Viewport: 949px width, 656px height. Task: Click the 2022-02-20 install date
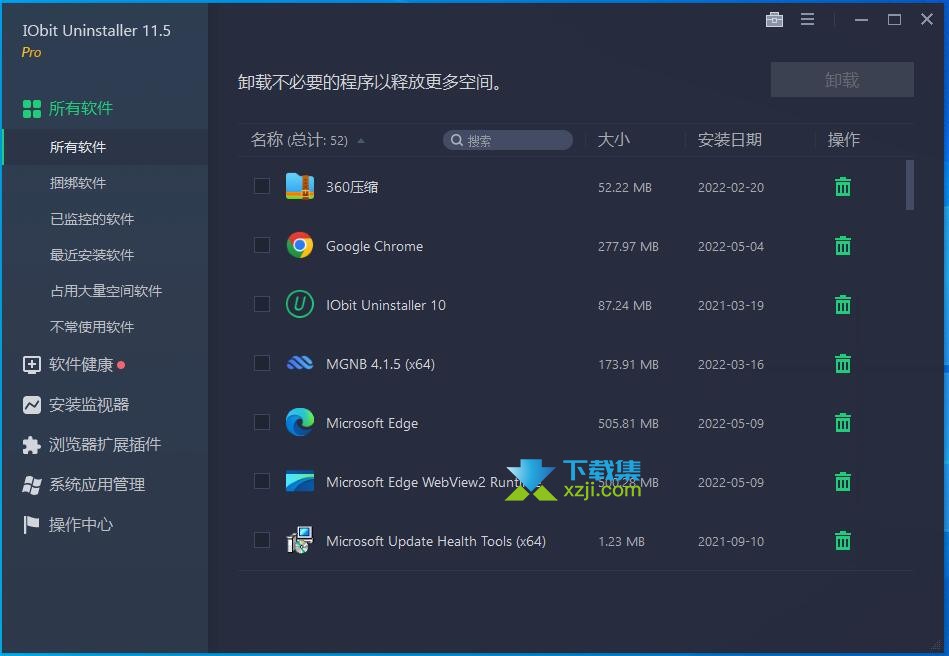click(731, 188)
